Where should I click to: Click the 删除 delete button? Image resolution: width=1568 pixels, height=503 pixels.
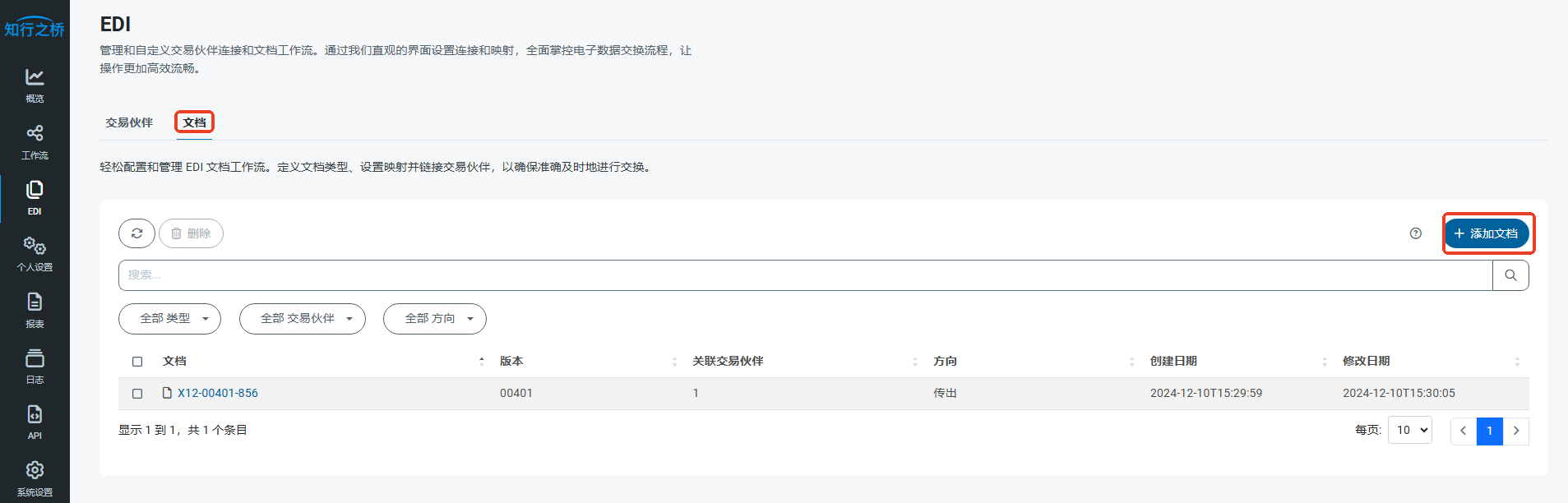(191, 233)
